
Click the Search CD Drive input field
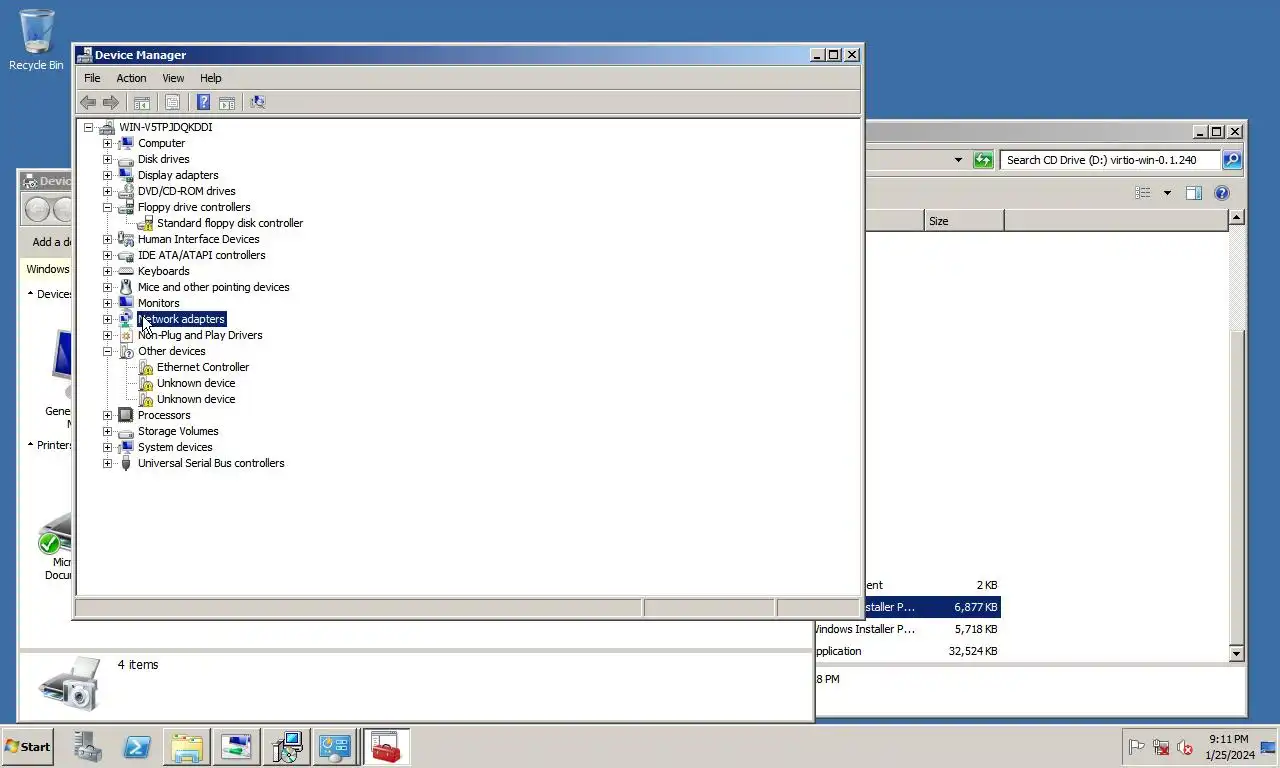[1110, 160]
